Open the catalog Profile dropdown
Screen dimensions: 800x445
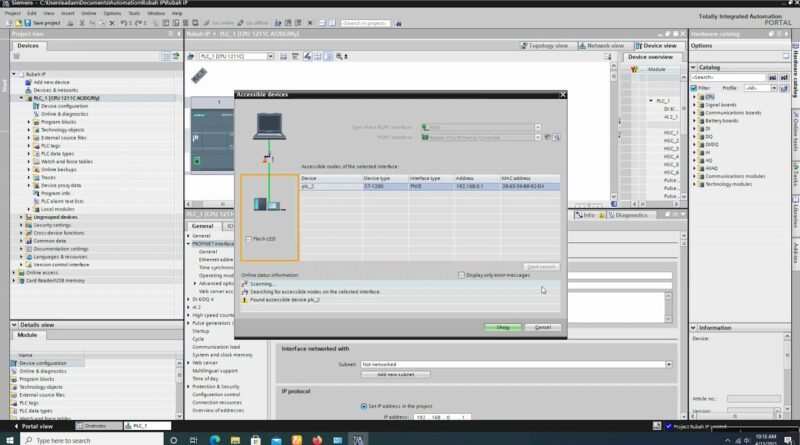point(774,88)
